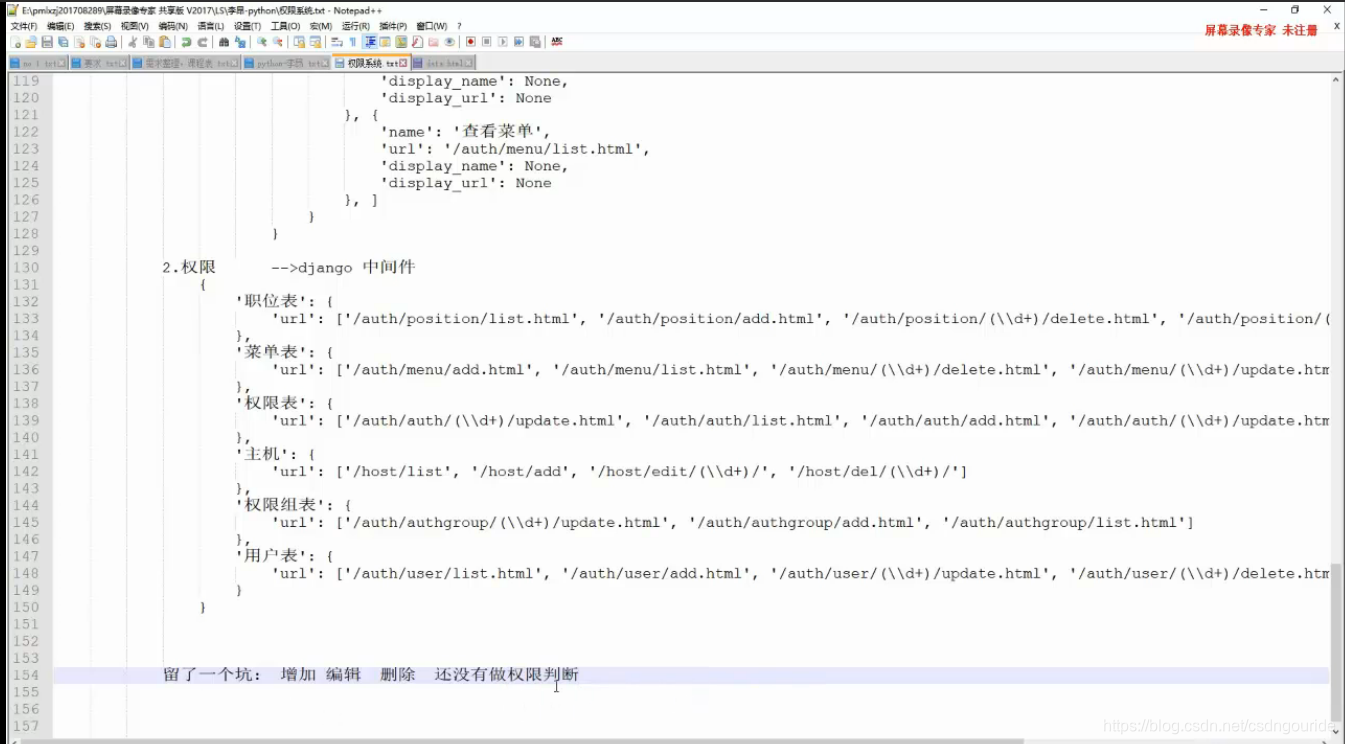Close the python-李昂 txt tab
1345x744 pixels.
point(324,63)
